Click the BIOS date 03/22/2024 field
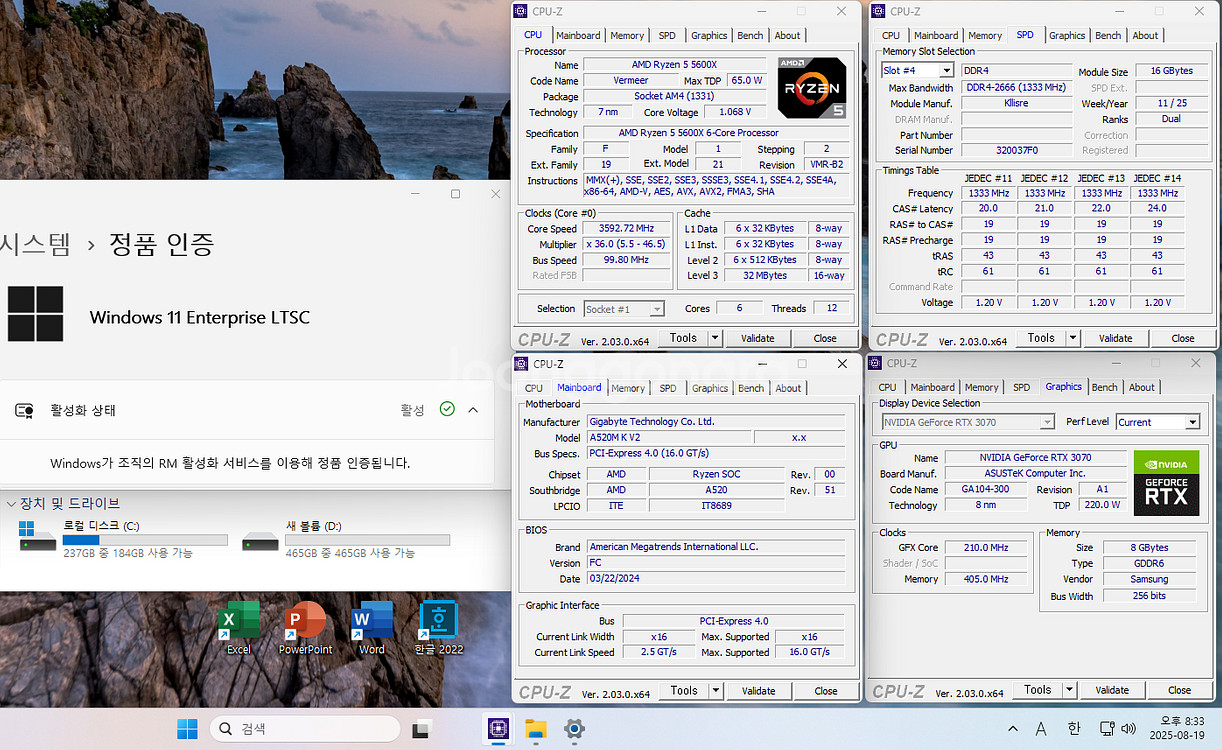 click(715, 579)
